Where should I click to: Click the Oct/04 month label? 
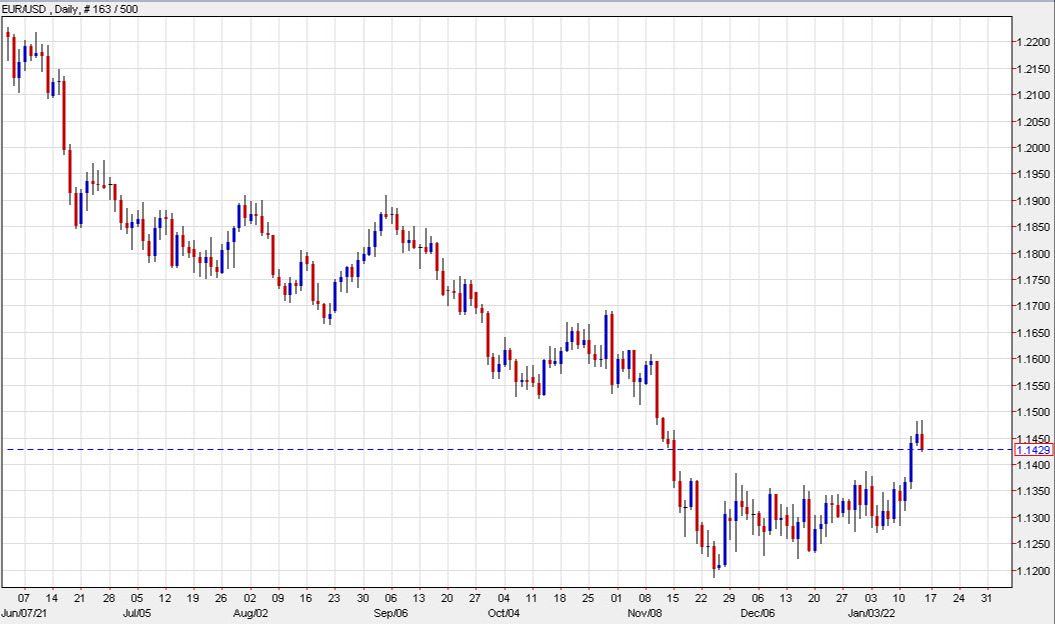(x=504, y=613)
